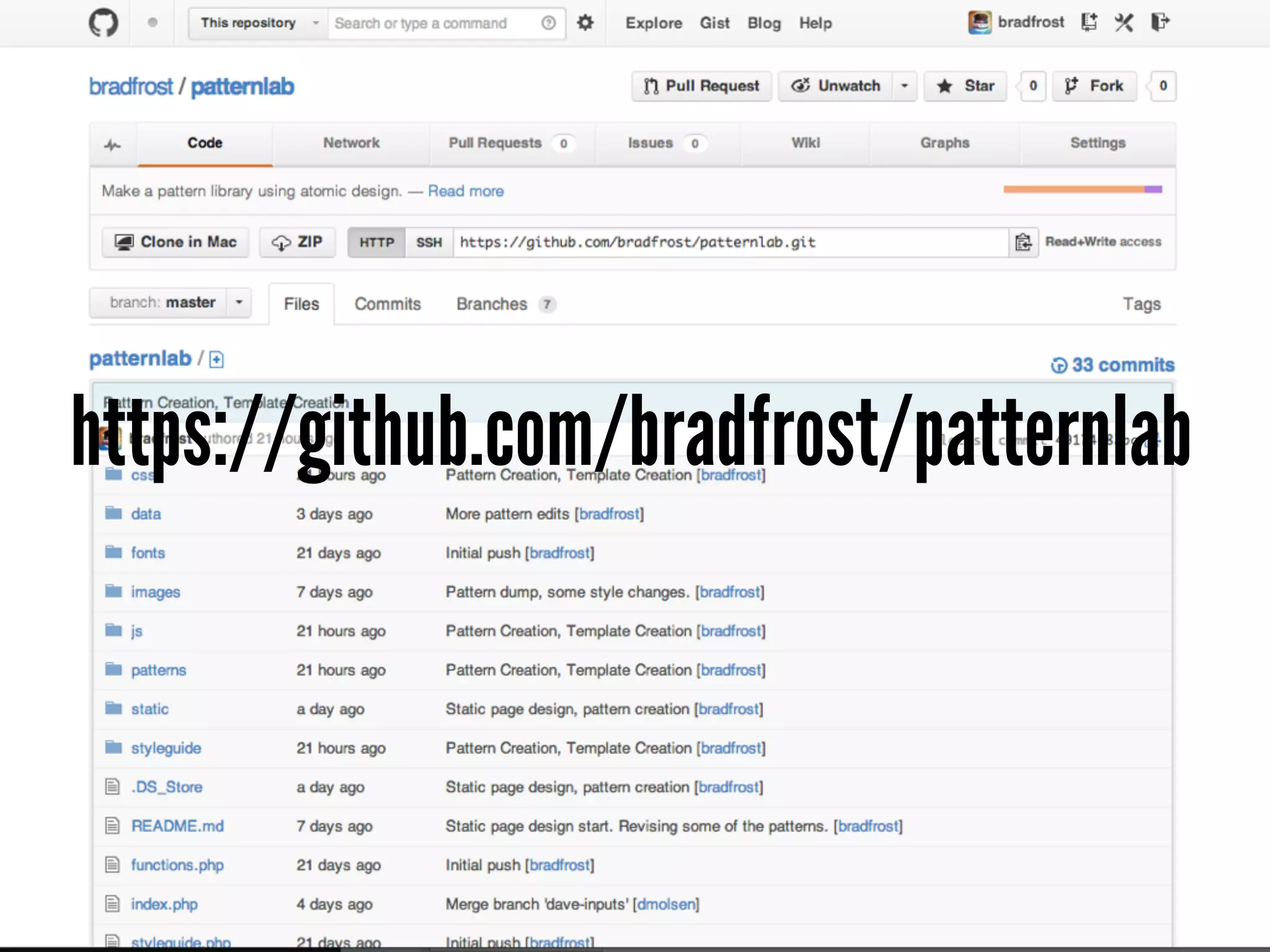Click the language statistics color bar
Image resolution: width=1270 pixels, height=952 pixels.
[1083, 190]
